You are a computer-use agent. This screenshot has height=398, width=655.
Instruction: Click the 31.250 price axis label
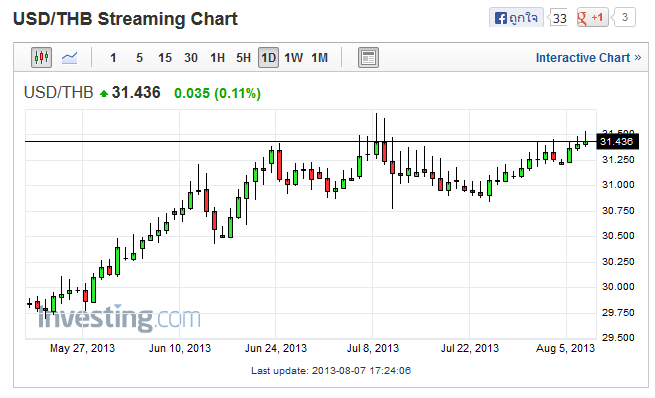point(618,160)
